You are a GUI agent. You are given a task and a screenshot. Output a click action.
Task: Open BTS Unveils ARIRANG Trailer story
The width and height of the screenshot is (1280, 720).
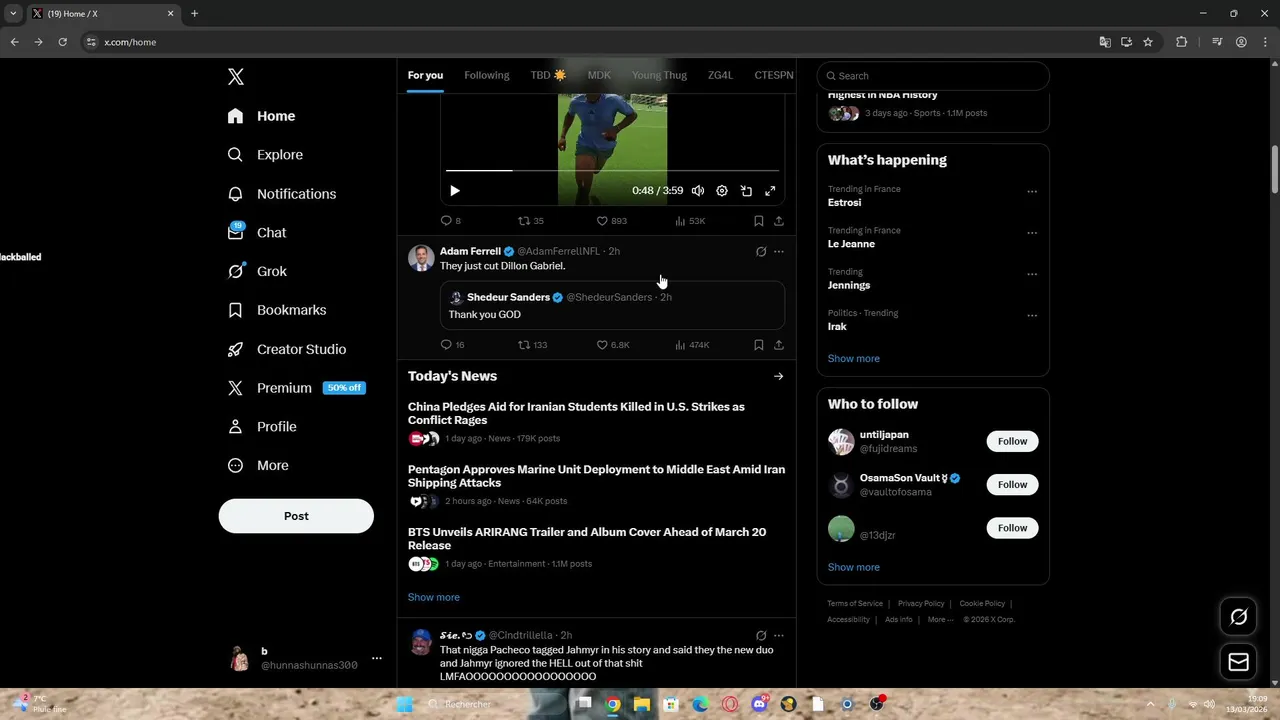point(596,550)
